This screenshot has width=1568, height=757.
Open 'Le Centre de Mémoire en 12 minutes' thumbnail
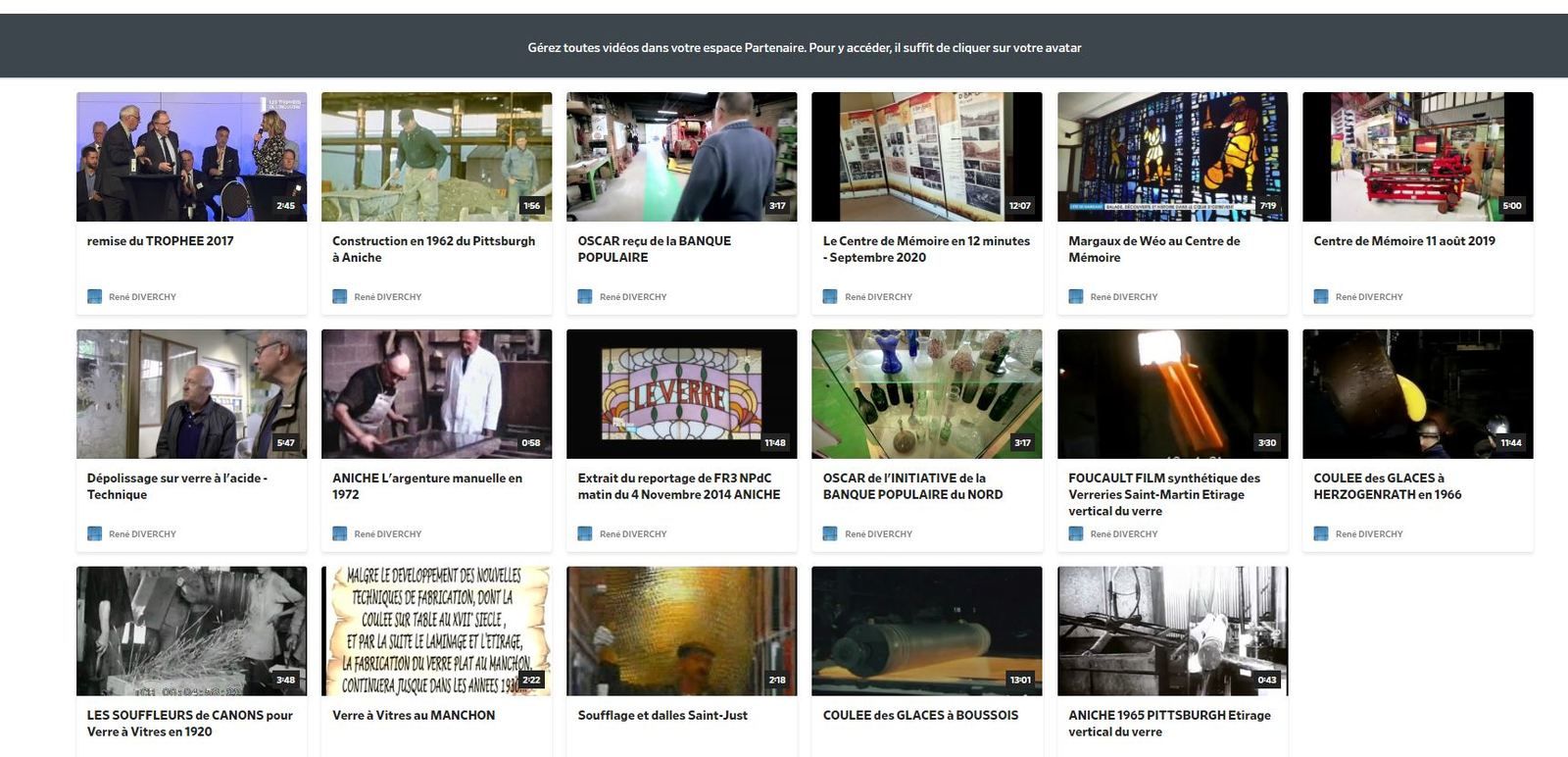tap(926, 157)
